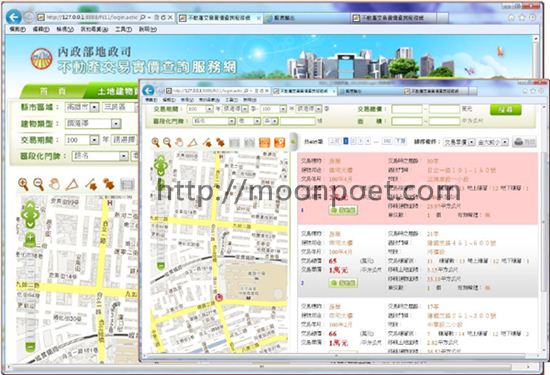Click first grey grid icon in front window toolbar
This screenshot has width=550, height=375.
pos(234,142)
